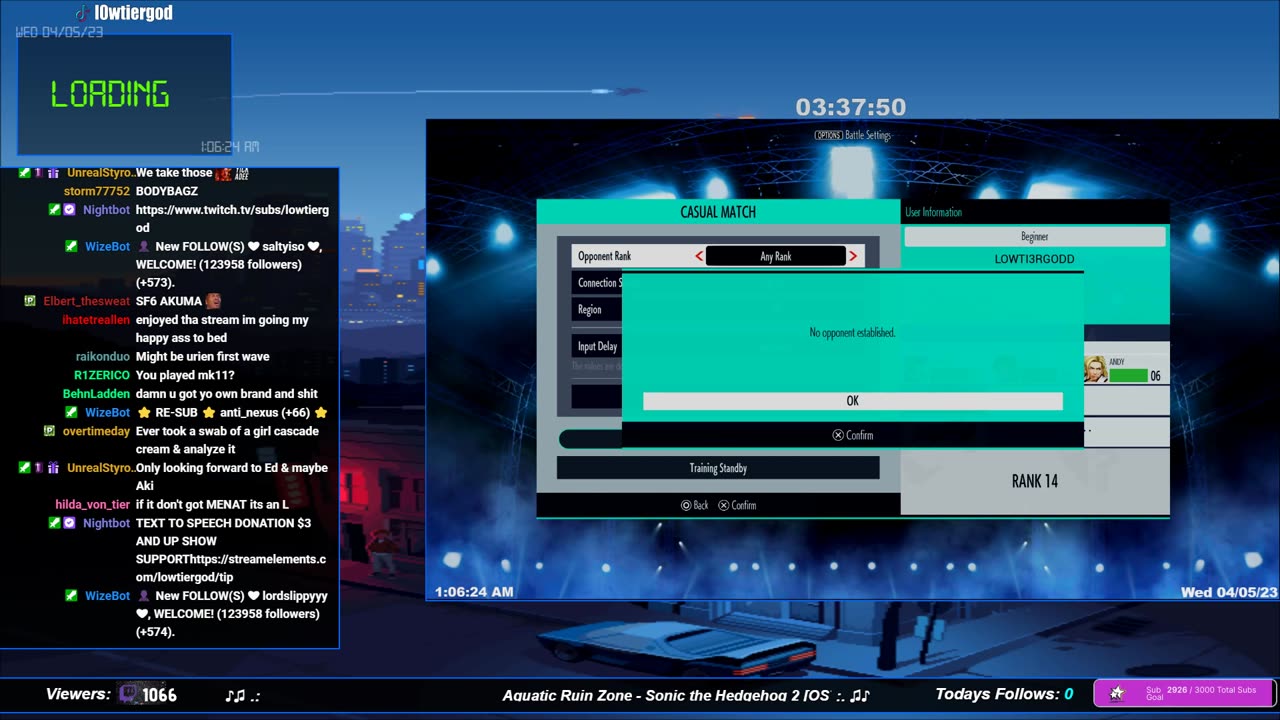
Task: Select the Any Rank value field
Action: tap(776, 256)
